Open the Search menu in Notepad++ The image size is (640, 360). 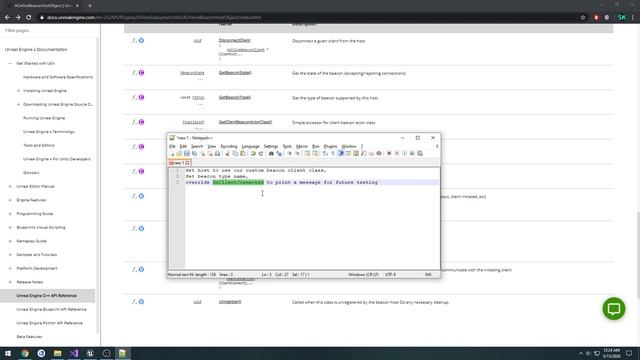coord(197,146)
